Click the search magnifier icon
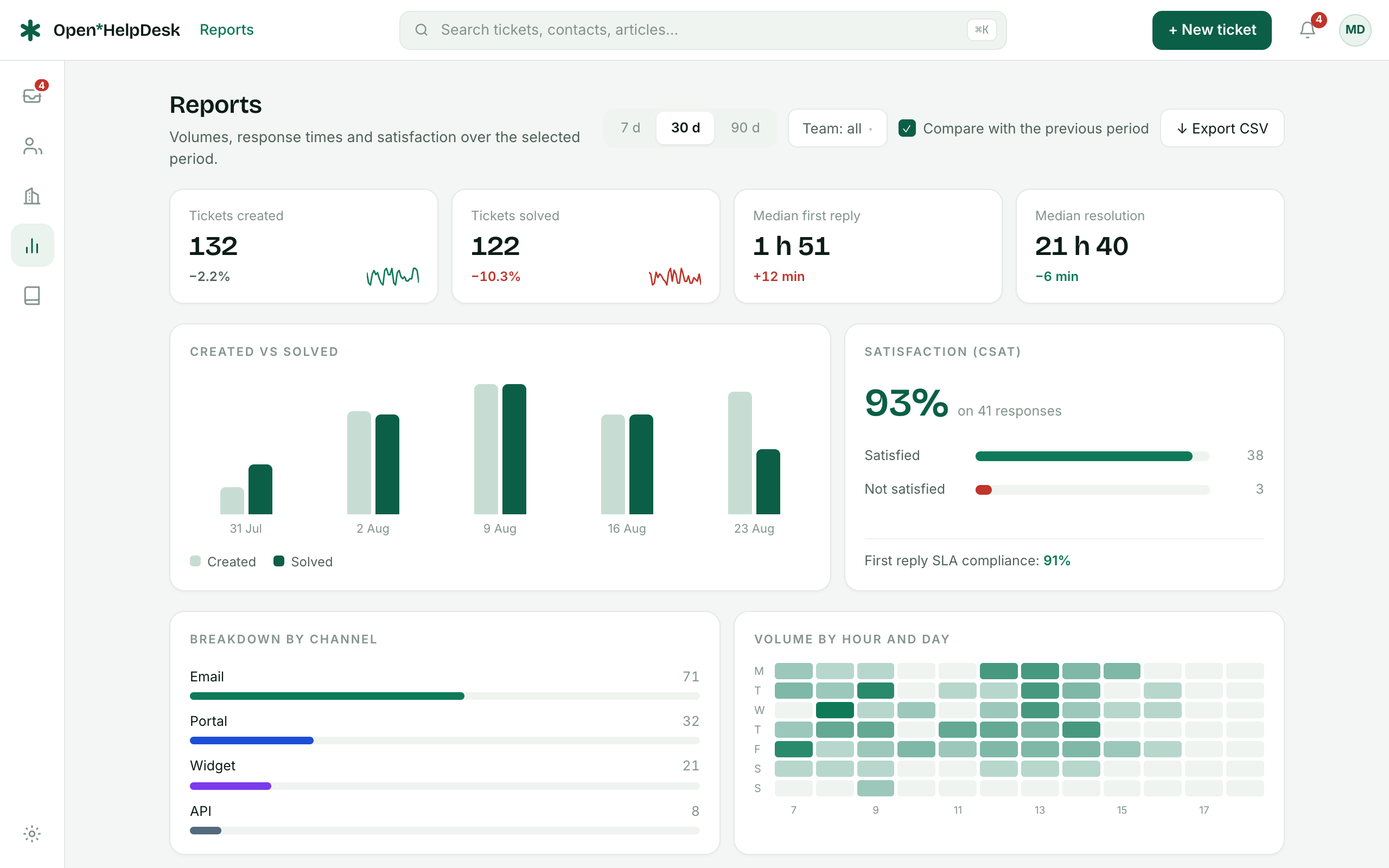The image size is (1389, 868). pos(421,30)
